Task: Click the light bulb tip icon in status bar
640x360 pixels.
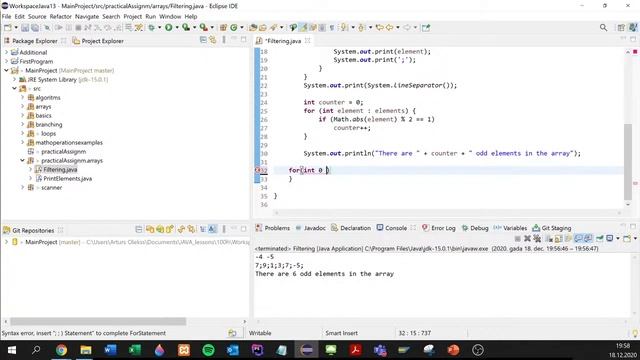Action: click(635, 333)
